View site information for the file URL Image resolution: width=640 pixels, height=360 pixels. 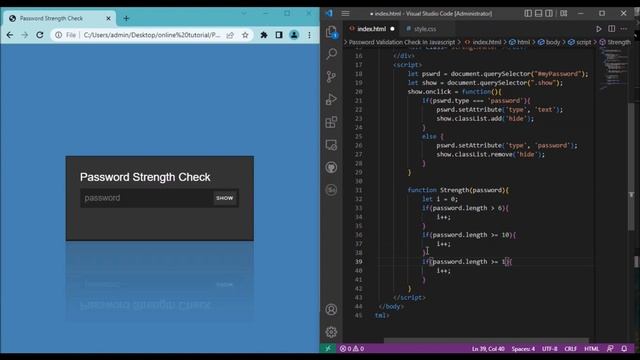58,35
